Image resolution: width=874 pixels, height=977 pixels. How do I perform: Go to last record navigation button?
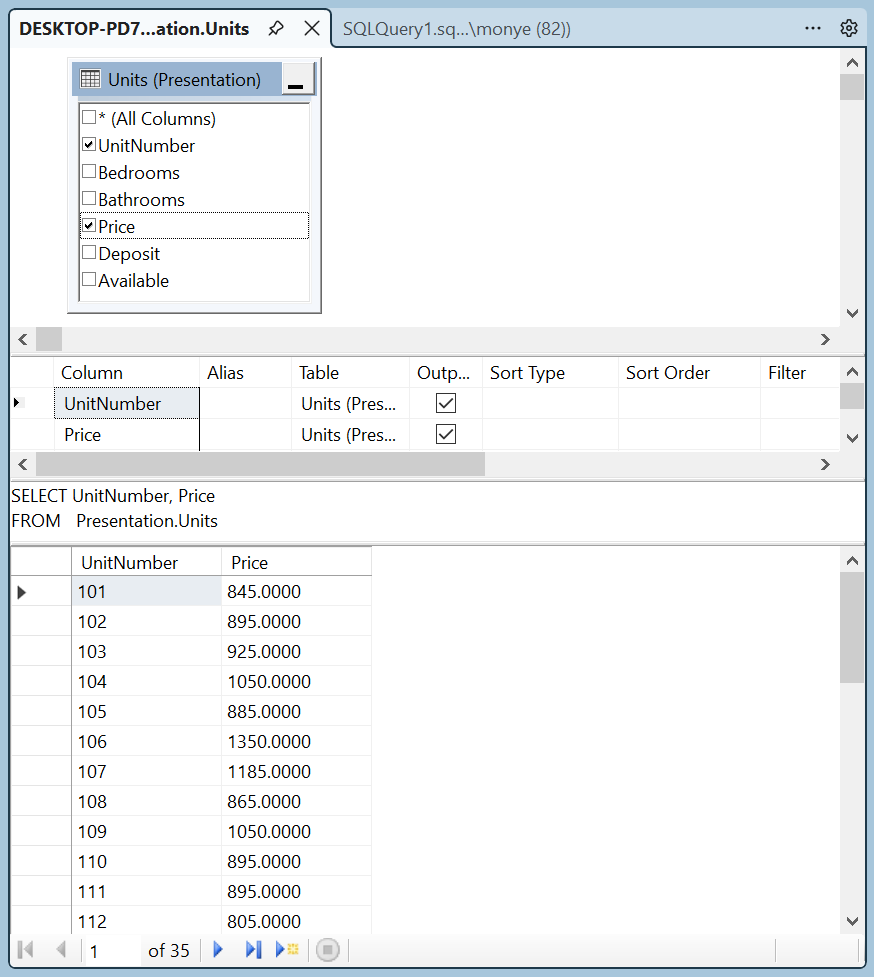[253, 950]
